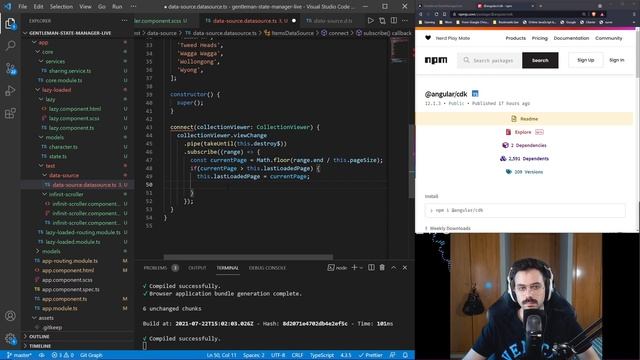Click the editor horizontal scrollbar

248,257
